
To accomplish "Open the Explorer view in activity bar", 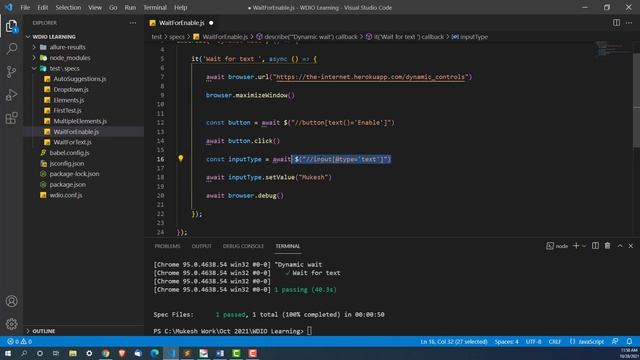I will 11,26.
